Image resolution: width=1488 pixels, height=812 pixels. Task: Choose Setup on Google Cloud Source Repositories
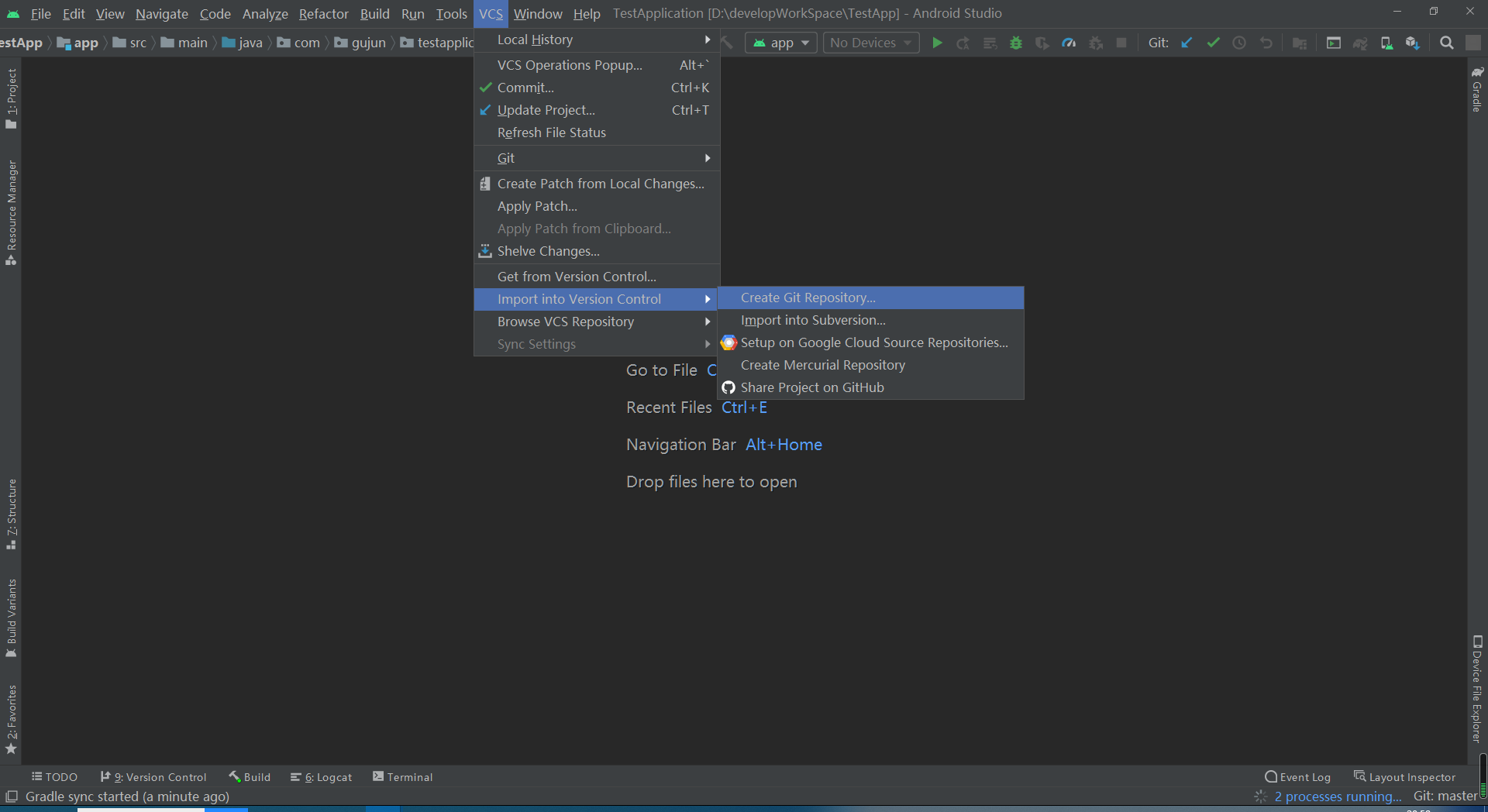pyautogui.click(x=870, y=342)
